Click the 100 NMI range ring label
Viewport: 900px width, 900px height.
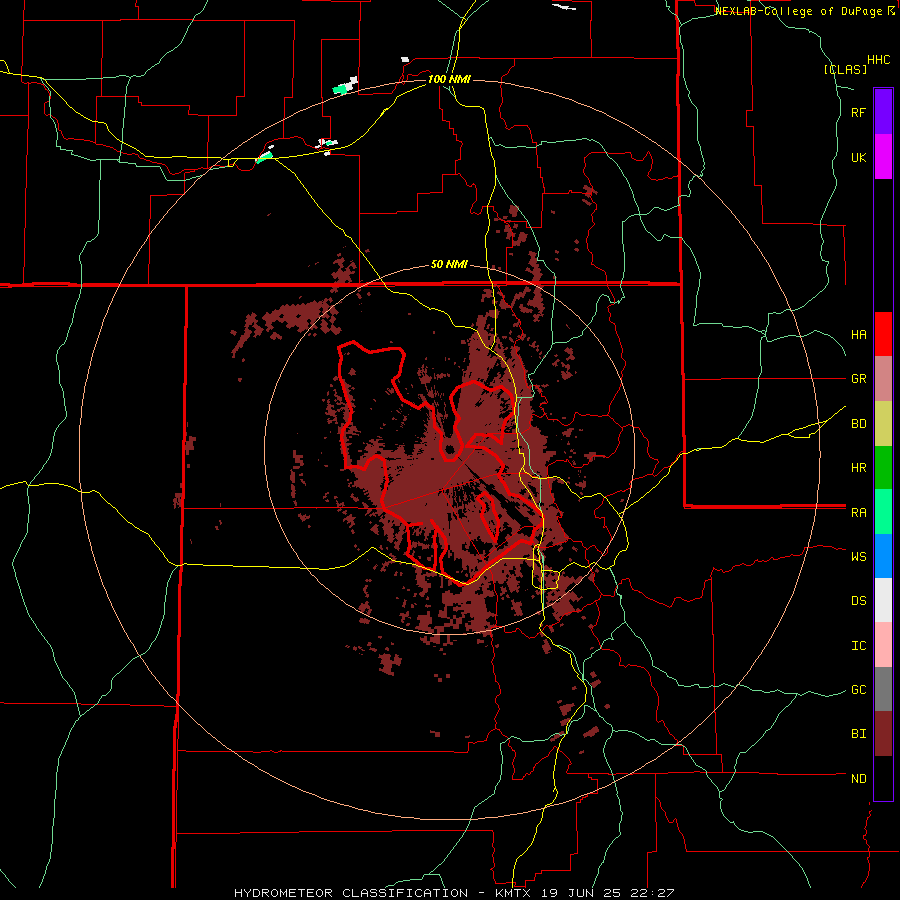pyautogui.click(x=449, y=79)
